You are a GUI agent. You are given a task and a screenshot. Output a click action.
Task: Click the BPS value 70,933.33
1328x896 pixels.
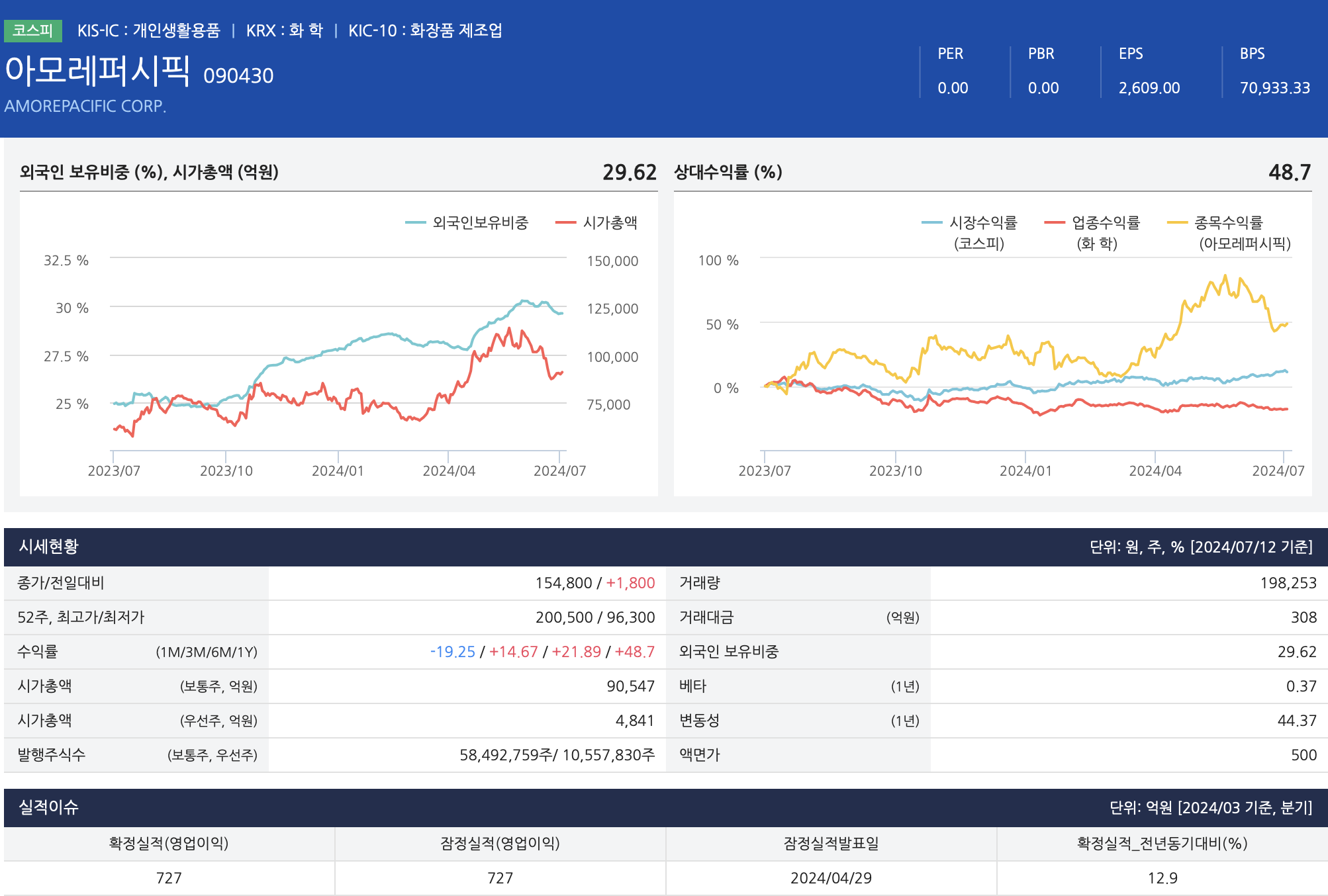1274,88
